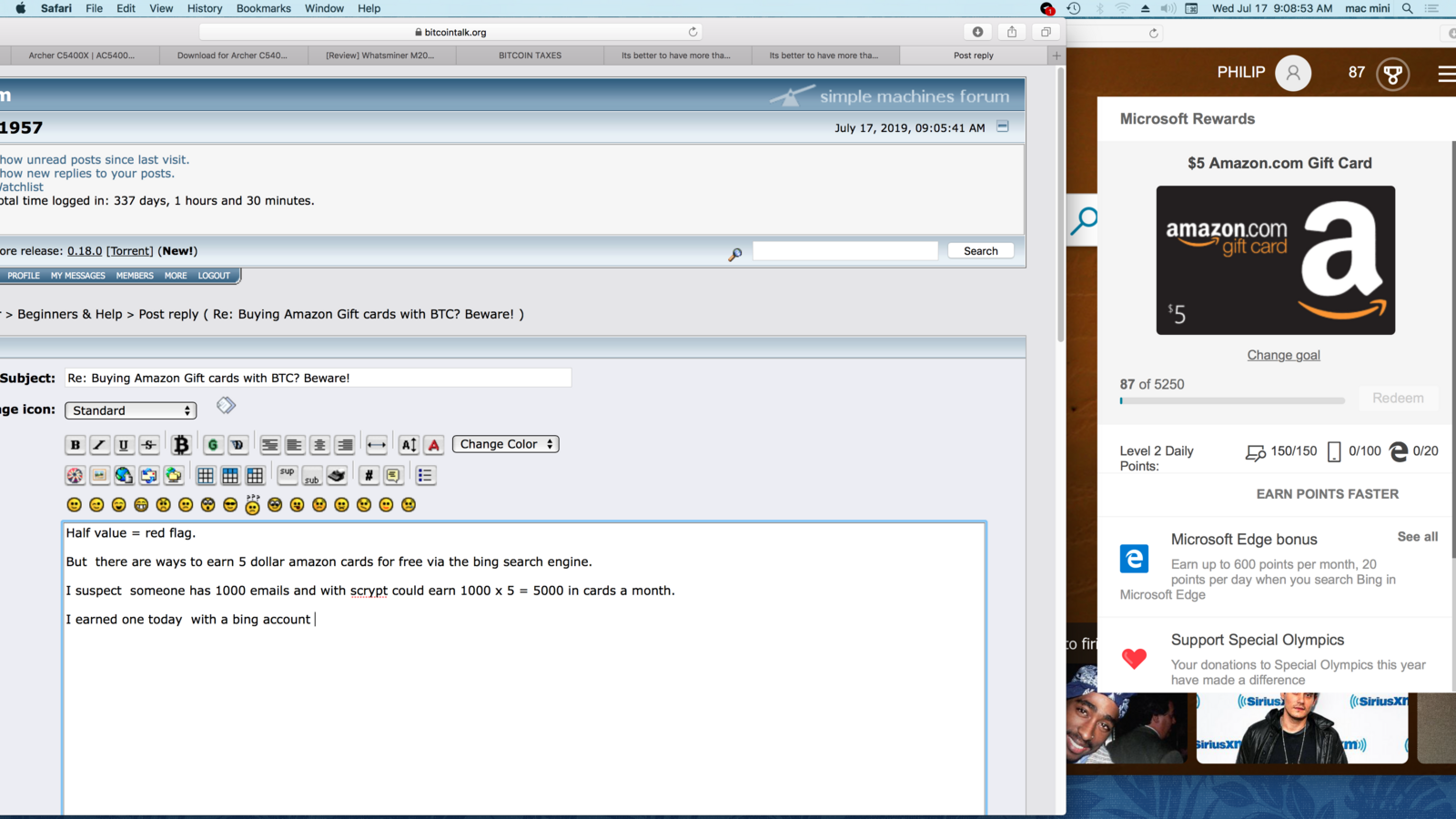Insert a Flash object in the post
Screen dimensions: 1456x819
75,475
